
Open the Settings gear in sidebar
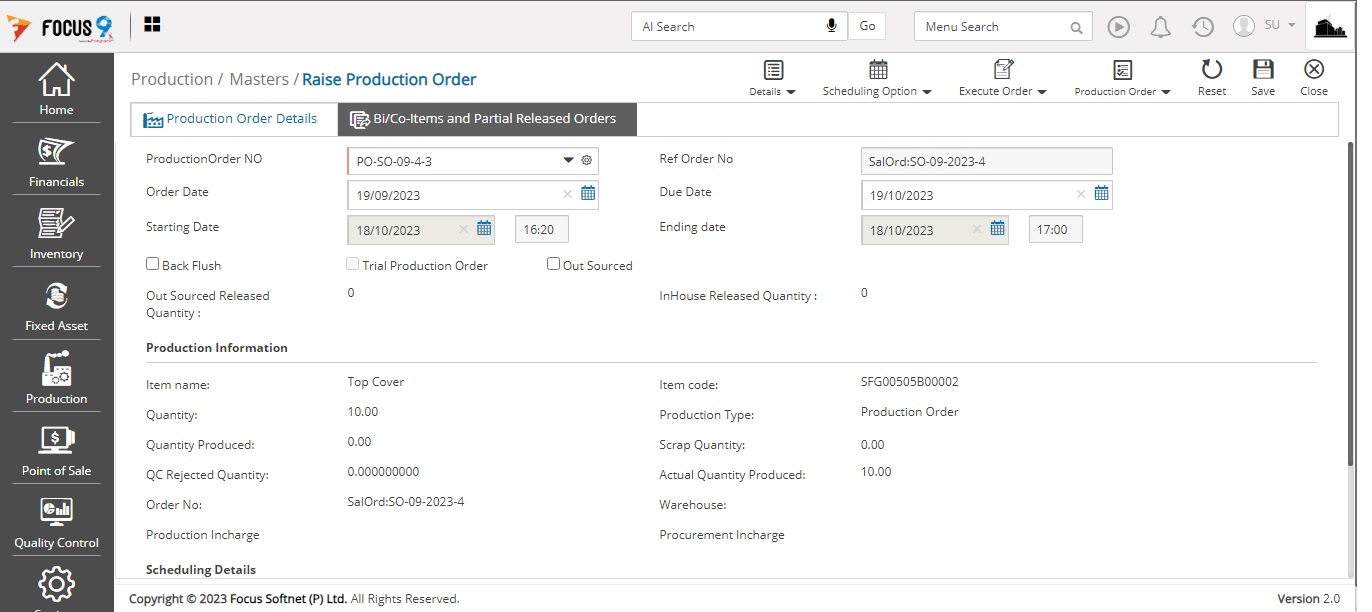pyautogui.click(x=56, y=584)
